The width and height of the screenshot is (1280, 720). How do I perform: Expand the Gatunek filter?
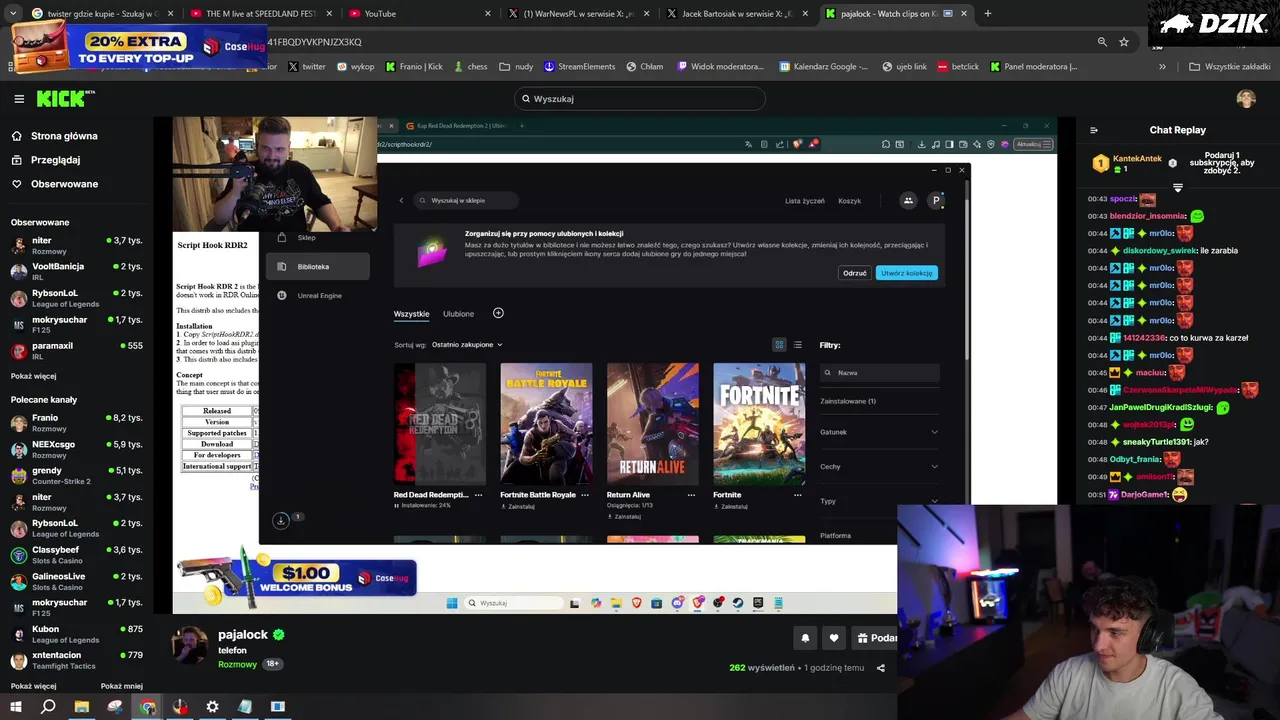coord(879,432)
